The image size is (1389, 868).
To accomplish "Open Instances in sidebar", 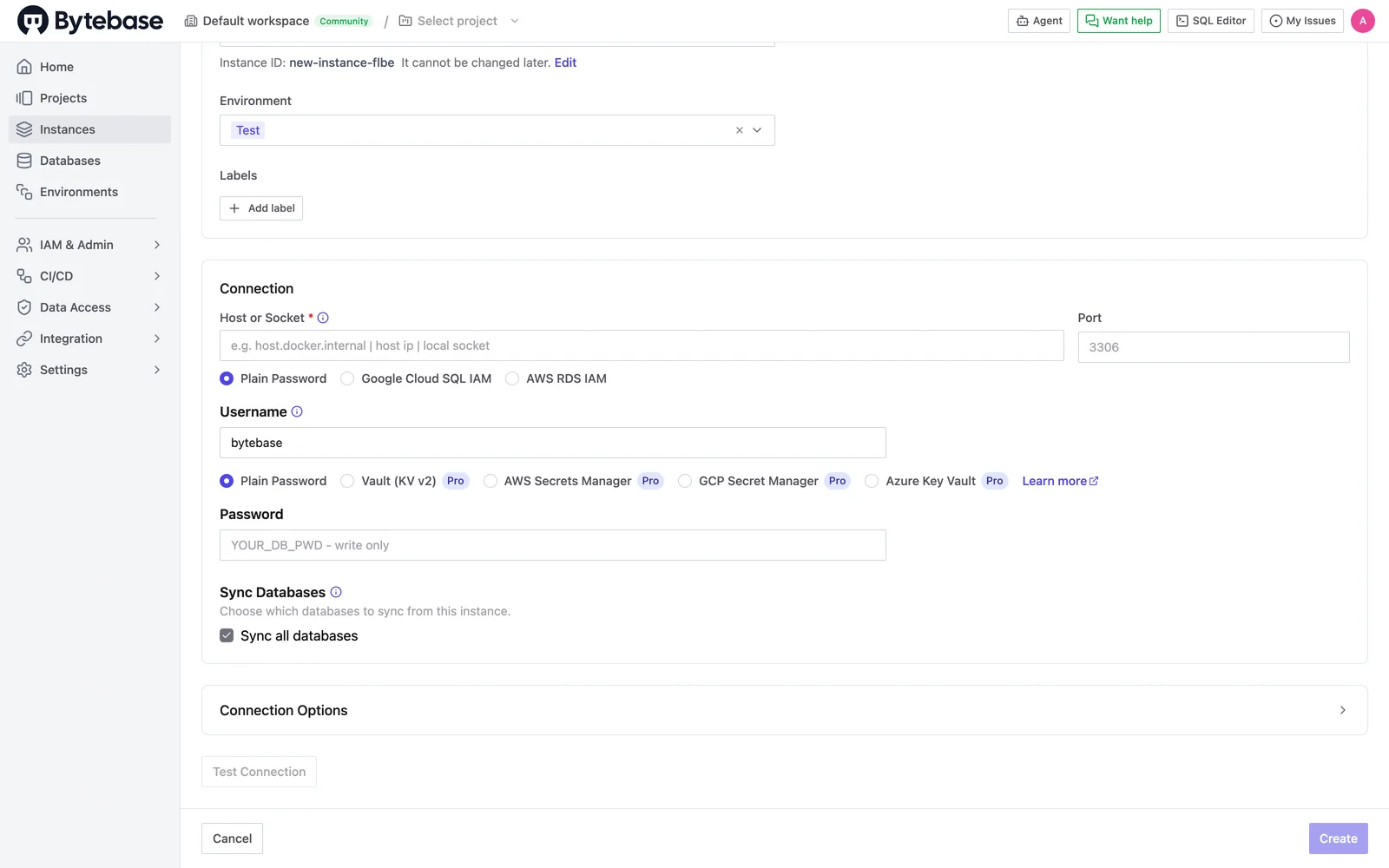I will click(x=89, y=129).
